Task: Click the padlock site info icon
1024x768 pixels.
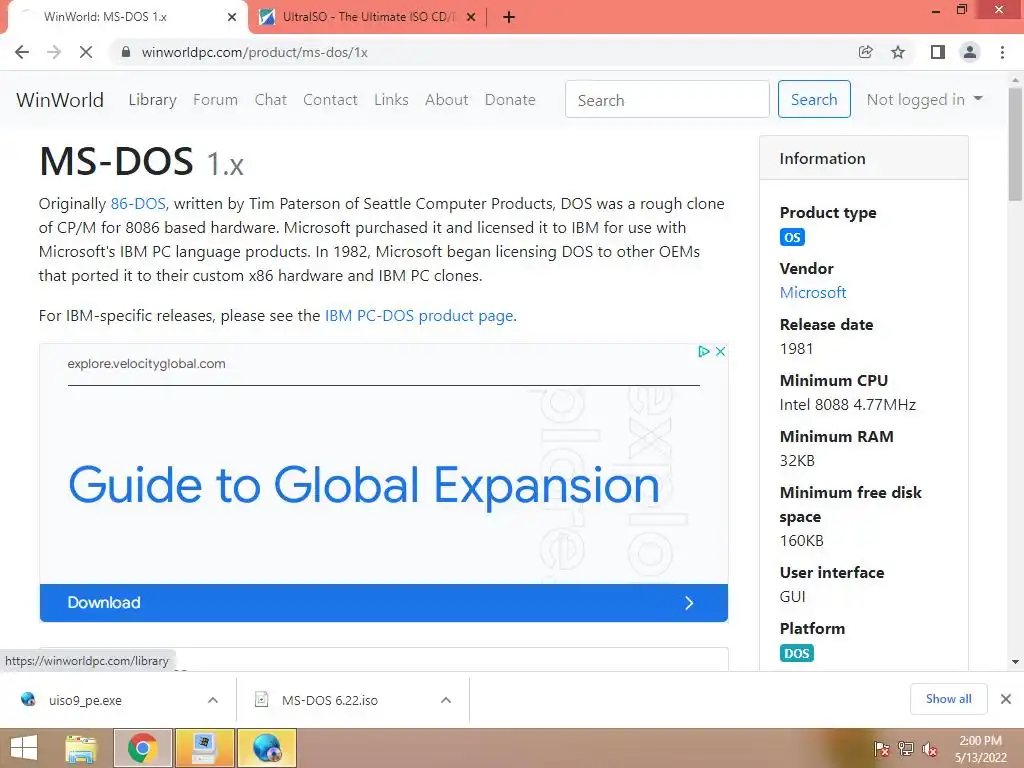Action: point(127,52)
